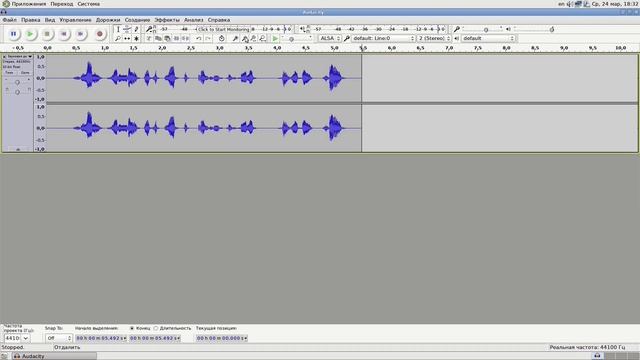This screenshot has width=640, height=360.
Task: Adjust the recording volume slider
Action: [x=482, y=29]
